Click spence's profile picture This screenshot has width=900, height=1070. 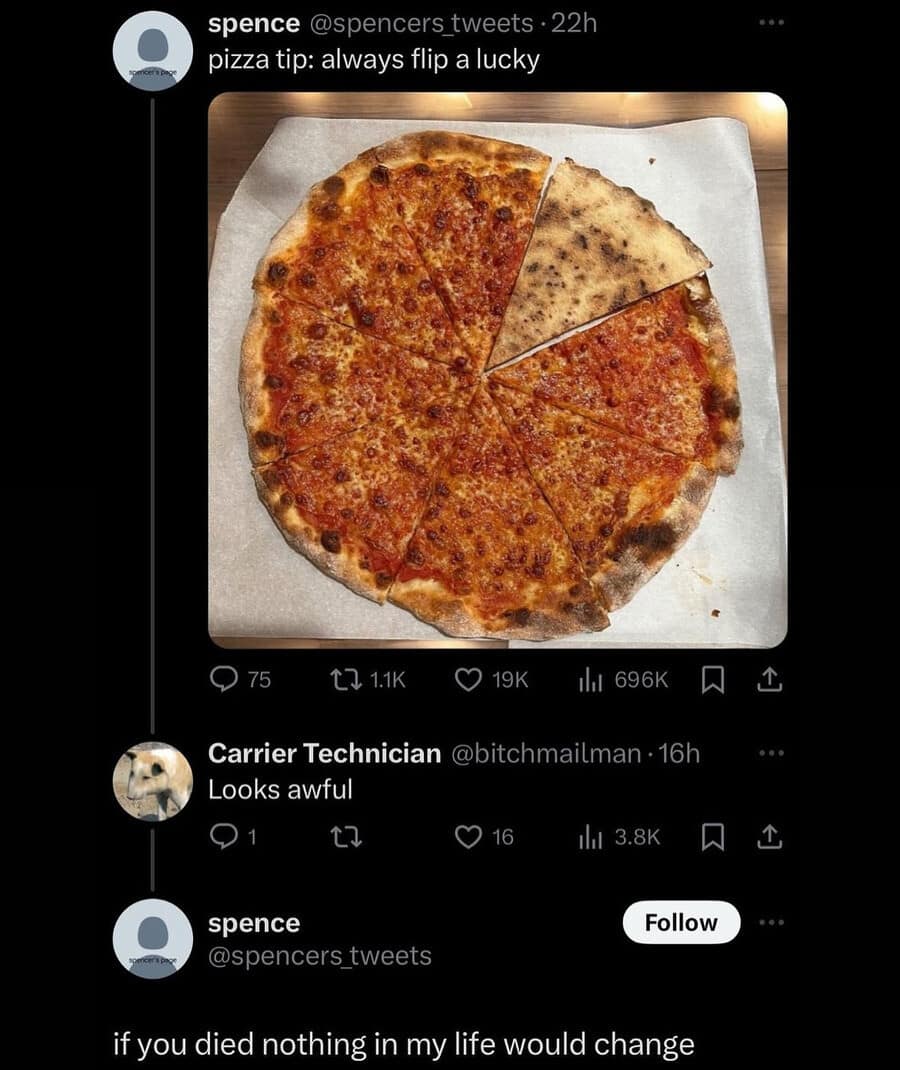point(153,47)
